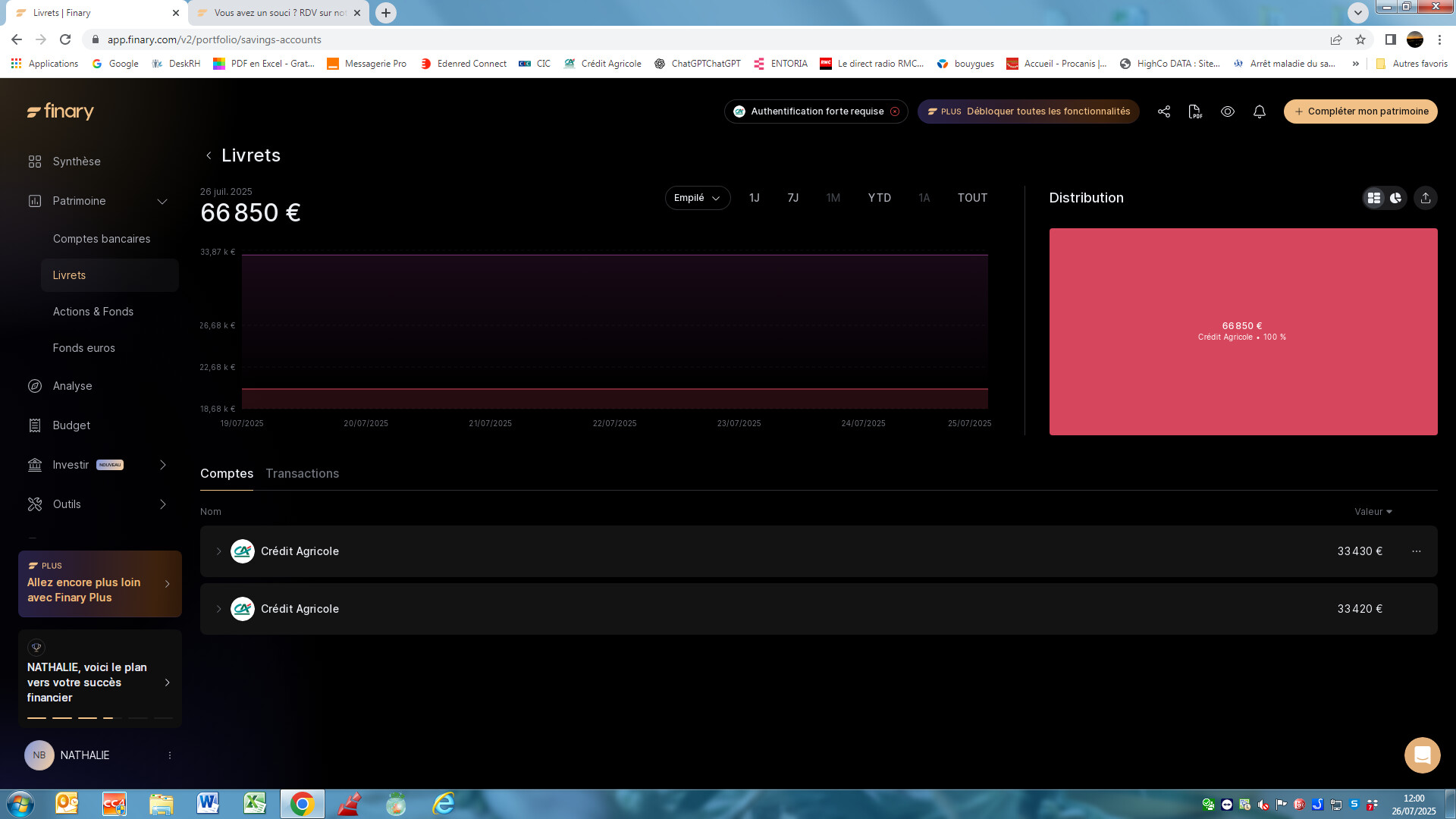Open the notifications bell
Screen dimensions: 1456x819
pyautogui.click(x=1259, y=111)
